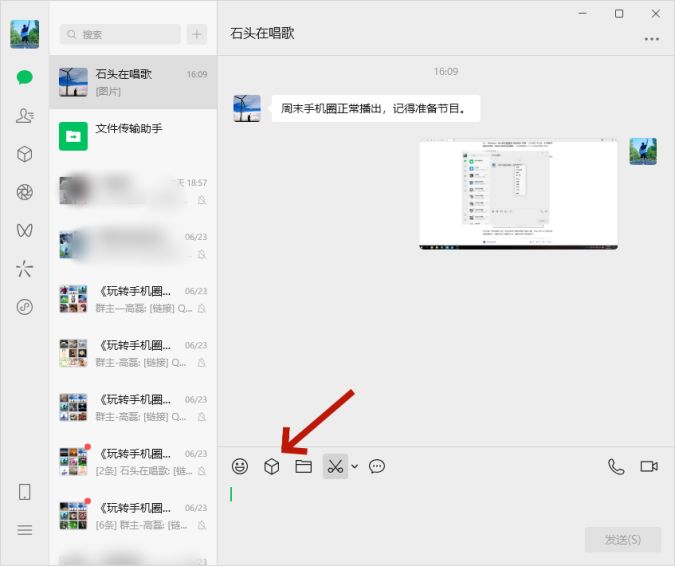Open the Contacts tab in sidebar

click(x=25, y=115)
